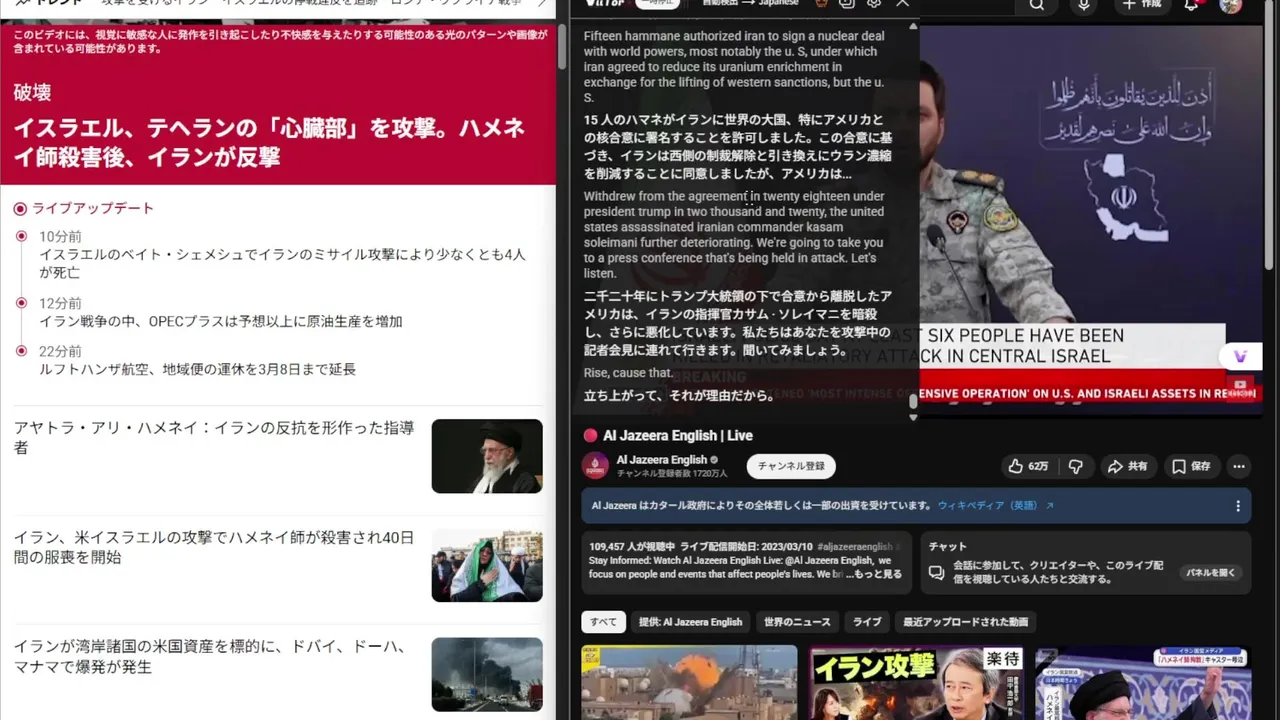The width and height of the screenshot is (1280, 720).
Task: Open Khamenei portrait article thumbnail
Action: click(487, 456)
